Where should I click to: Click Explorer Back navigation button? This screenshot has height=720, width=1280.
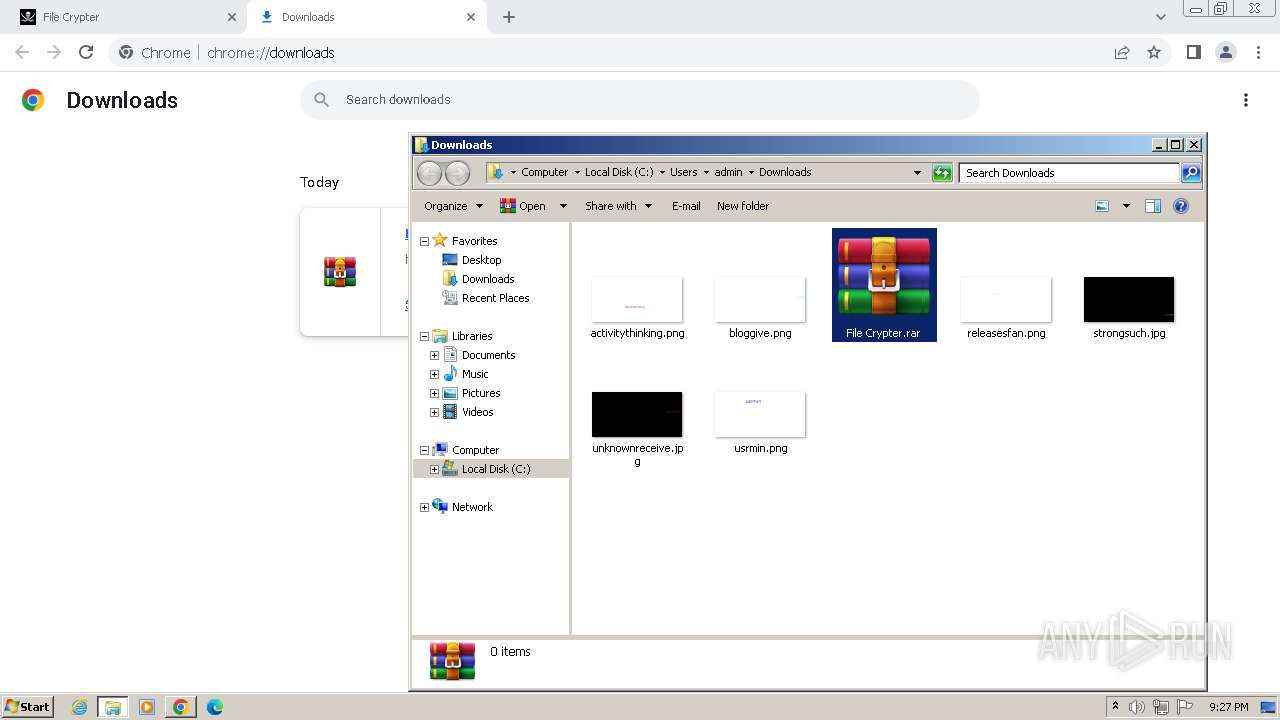tap(429, 173)
